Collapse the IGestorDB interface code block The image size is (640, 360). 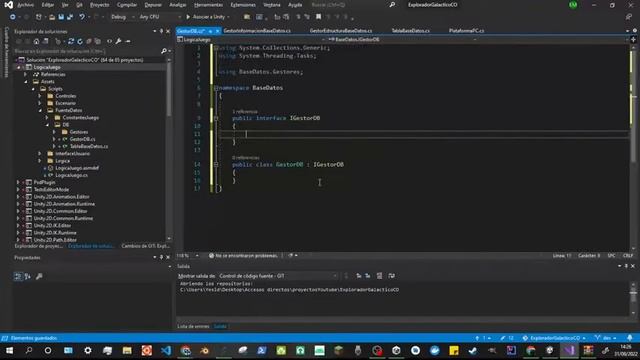216,118
